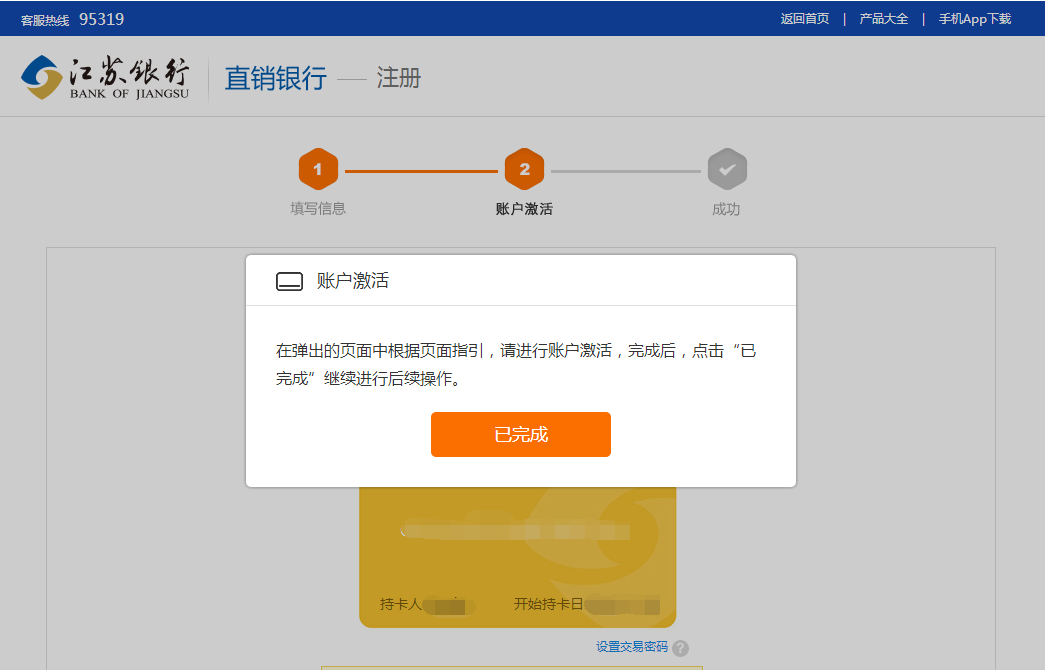Click the orange 已完成 button
This screenshot has height=670, width=1045.
[x=521, y=434]
